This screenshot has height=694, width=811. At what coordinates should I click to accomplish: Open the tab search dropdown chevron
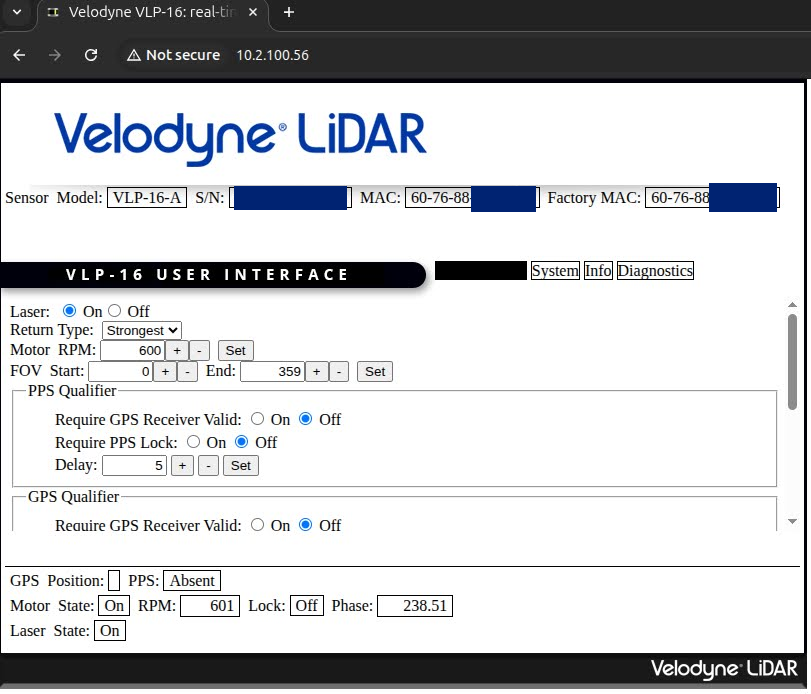(17, 12)
